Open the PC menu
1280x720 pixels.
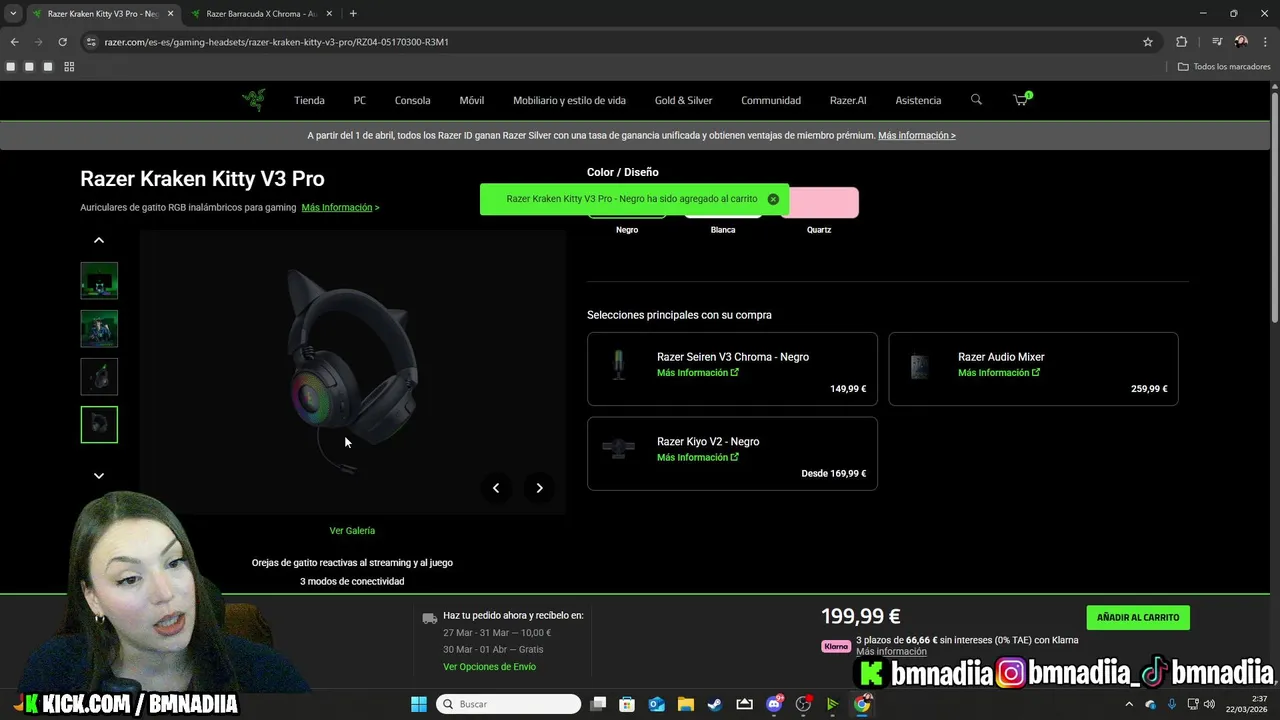360,100
